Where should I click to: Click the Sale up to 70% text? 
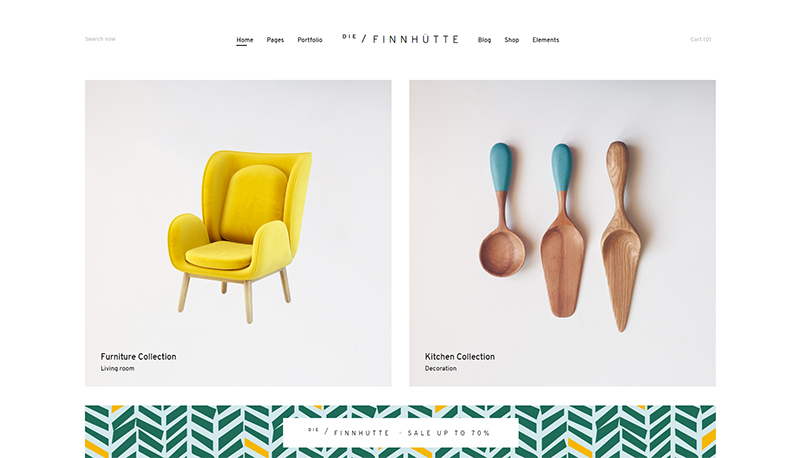[x=448, y=433]
